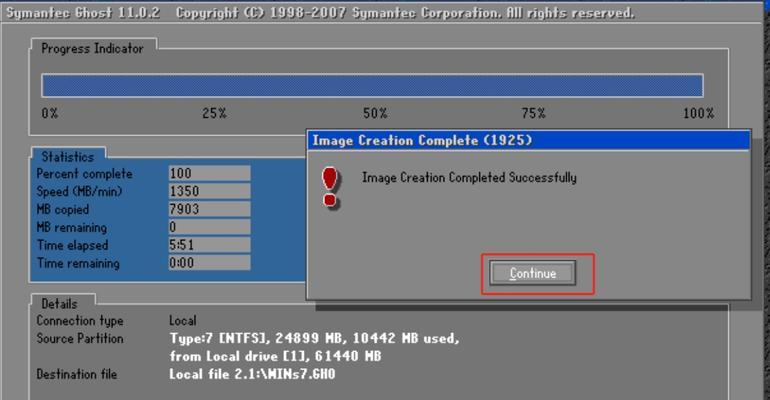Click the 100% progress label
This screenshot has height=400, width=770.
(x=698, y=113)
